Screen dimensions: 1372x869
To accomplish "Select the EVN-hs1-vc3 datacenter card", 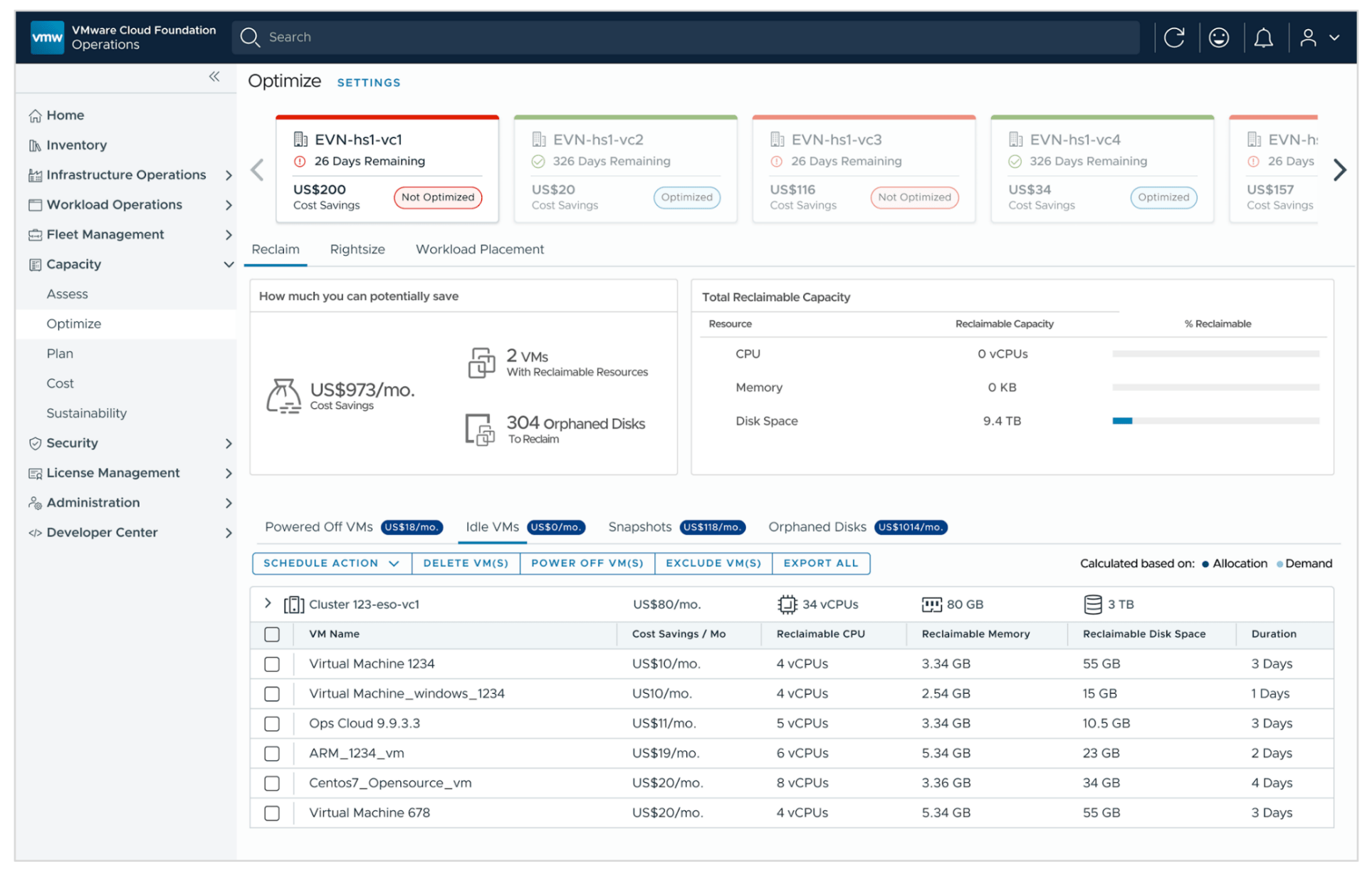I will (863, 169).
